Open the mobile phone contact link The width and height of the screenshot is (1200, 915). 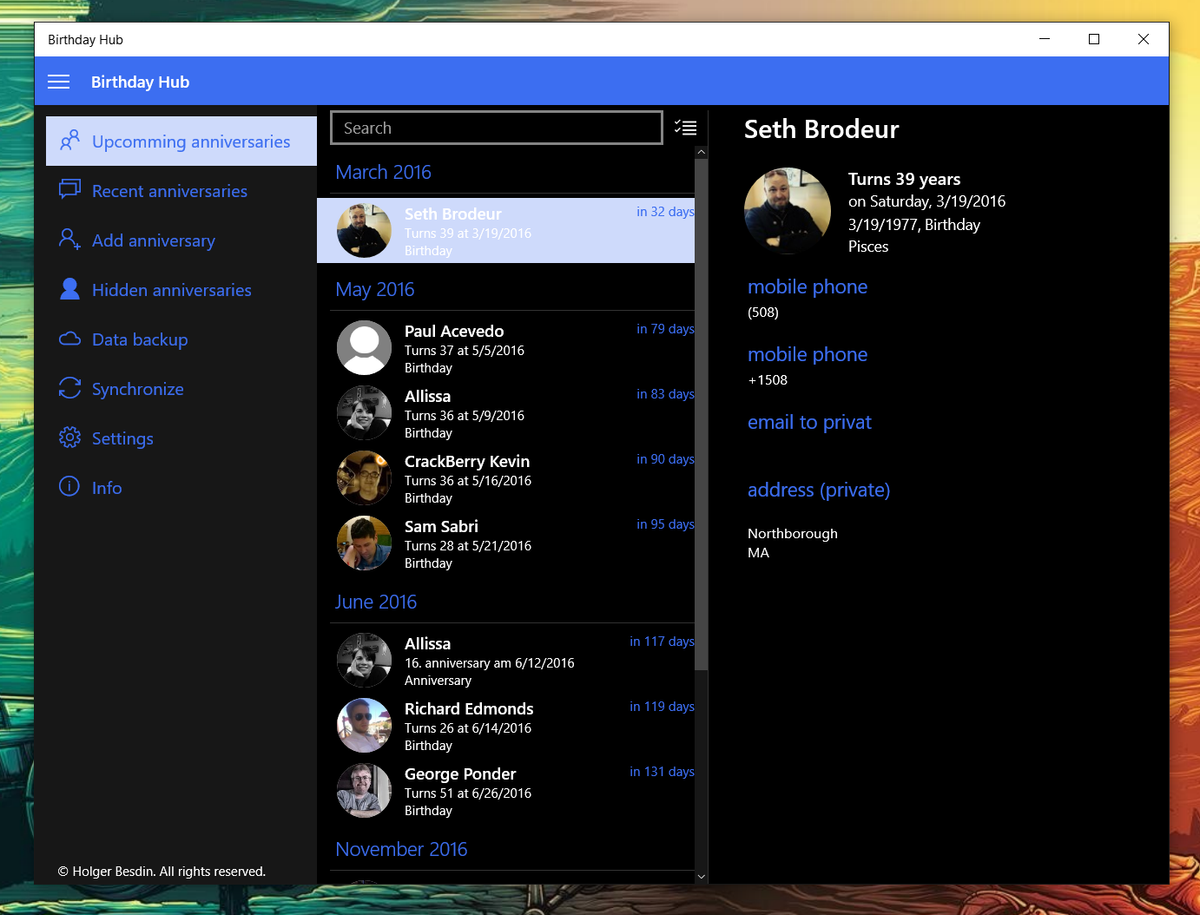pyautogui.click(x=807, y=287)
